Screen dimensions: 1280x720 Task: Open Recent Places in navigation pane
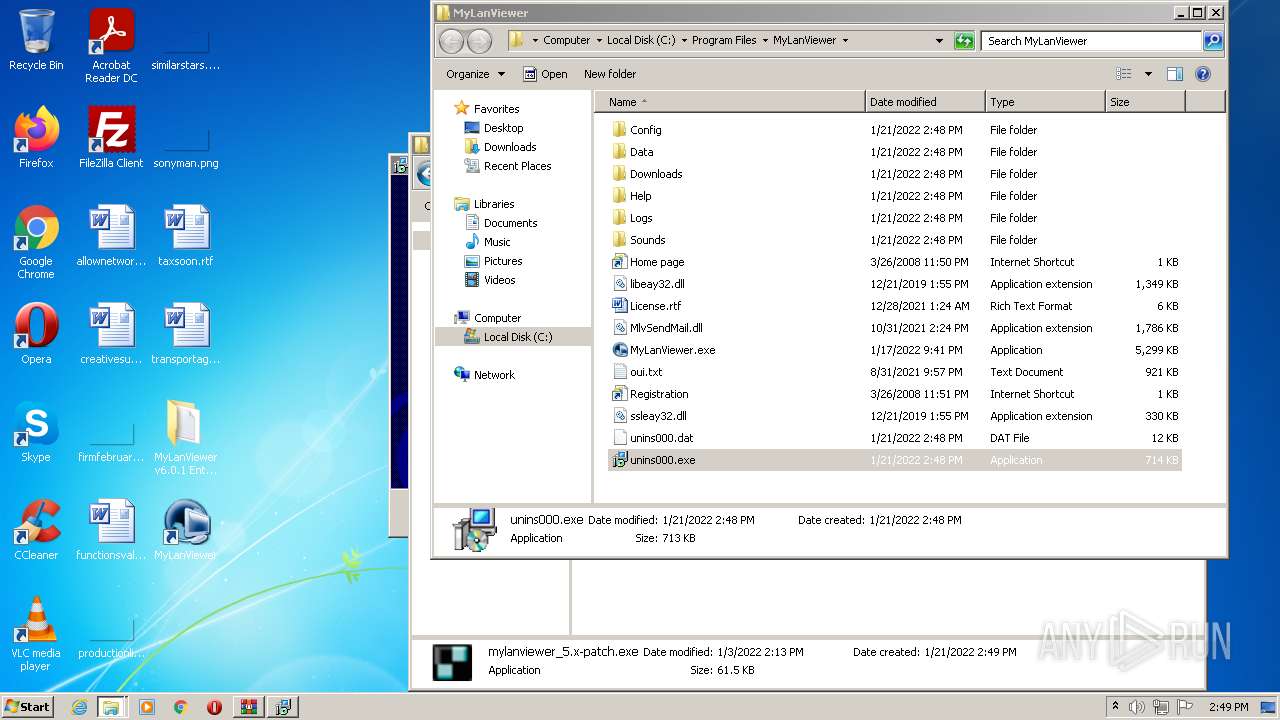point(508,166)
